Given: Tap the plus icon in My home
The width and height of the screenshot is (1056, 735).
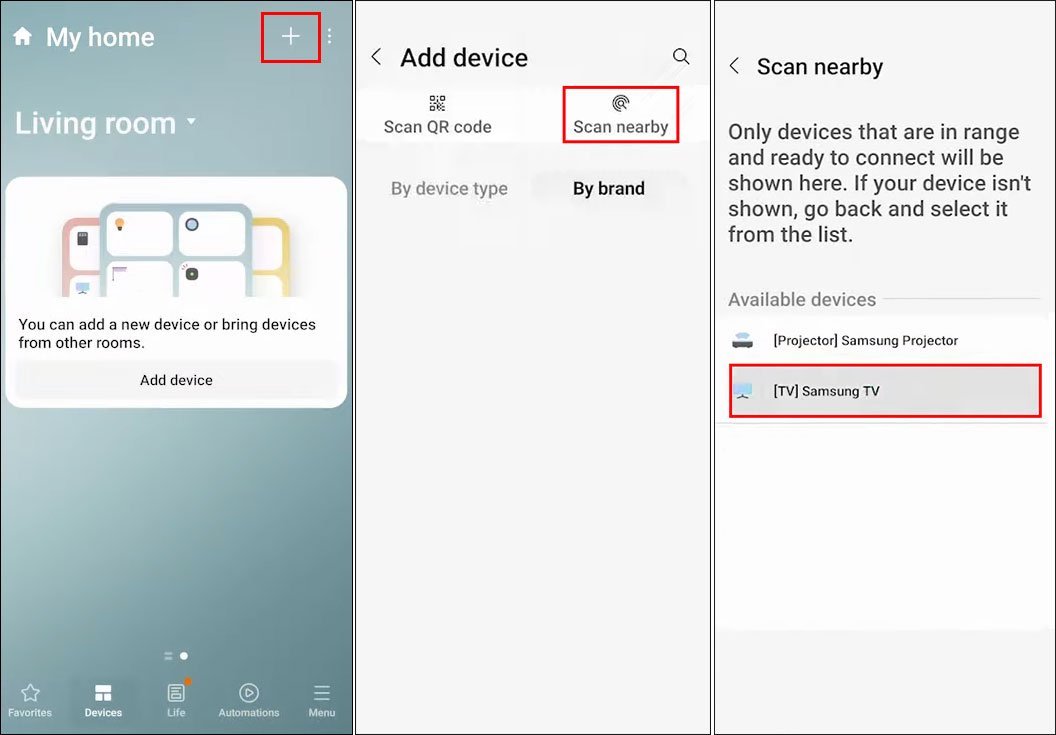Looking at the screenshot, I should point(290,36).
